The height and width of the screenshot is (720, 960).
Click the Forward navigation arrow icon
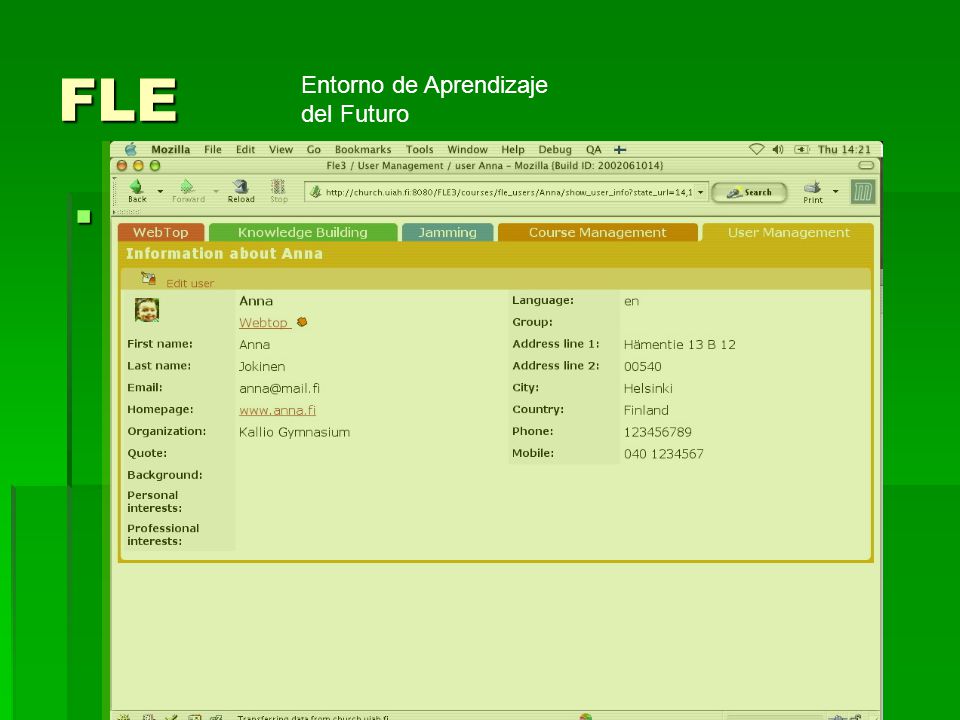pyautogui.click(x=187, y=186)
